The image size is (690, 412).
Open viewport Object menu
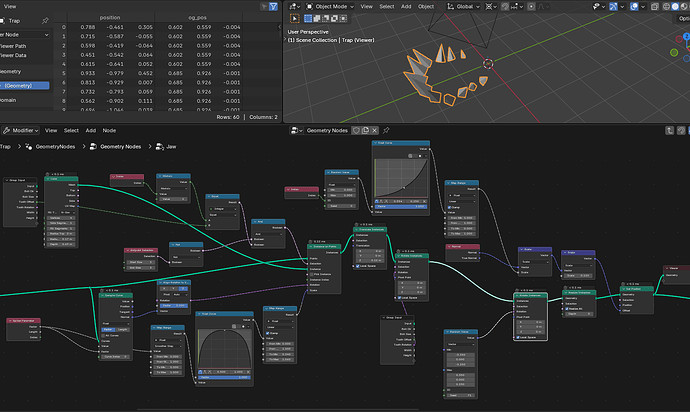pyautogui.click(x=426, y=6)
